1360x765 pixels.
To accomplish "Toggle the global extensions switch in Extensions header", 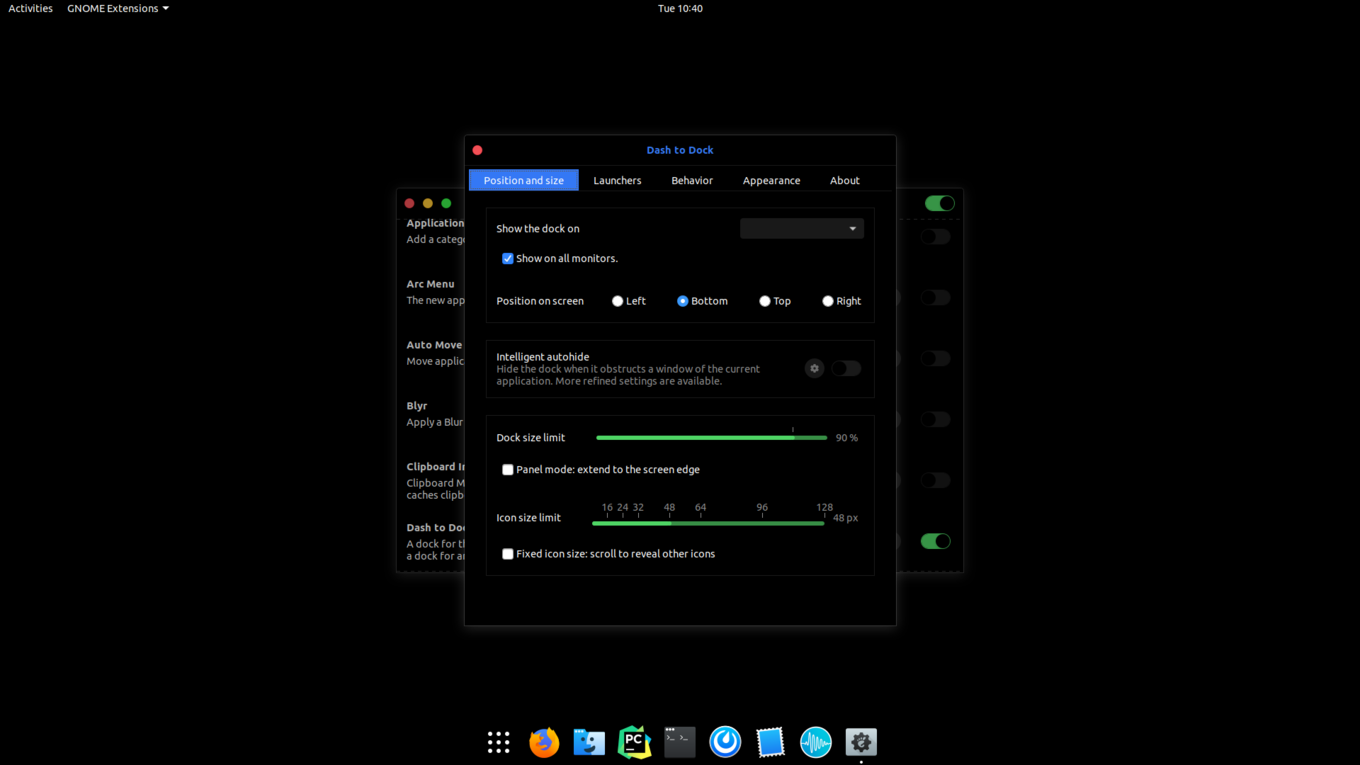I will point(939,203).
